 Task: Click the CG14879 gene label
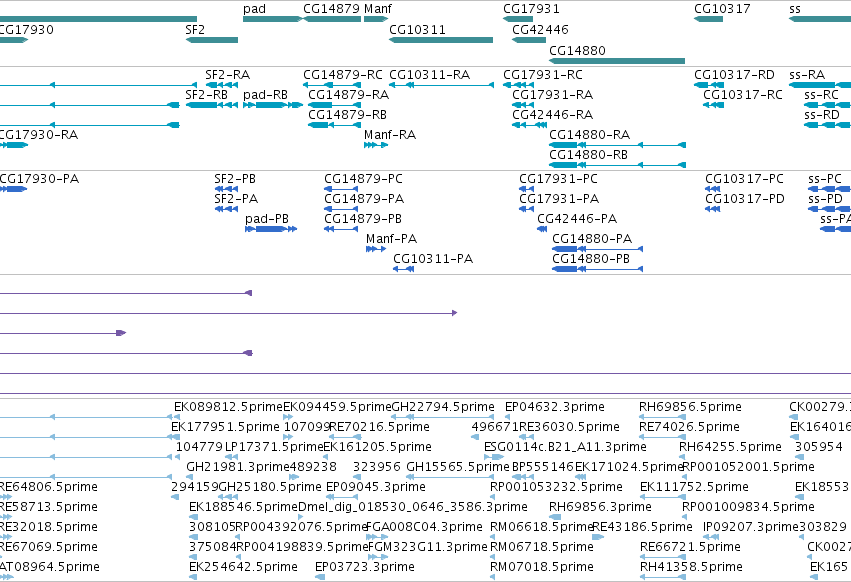point(331,9)
